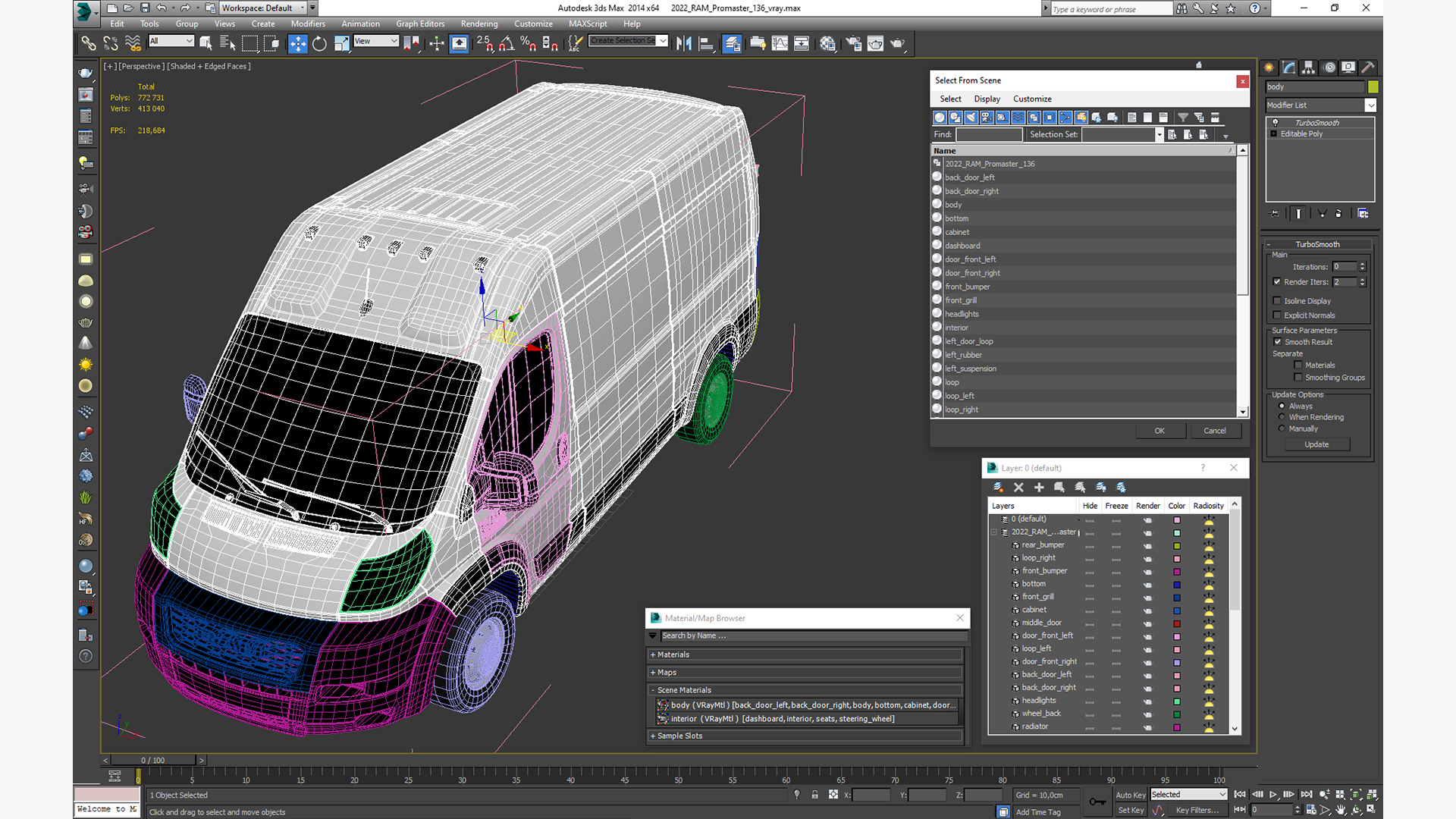
Task: Toggle Percent Snap in the main toolbar
Action: pyautogui.click(x=529, y=43)
